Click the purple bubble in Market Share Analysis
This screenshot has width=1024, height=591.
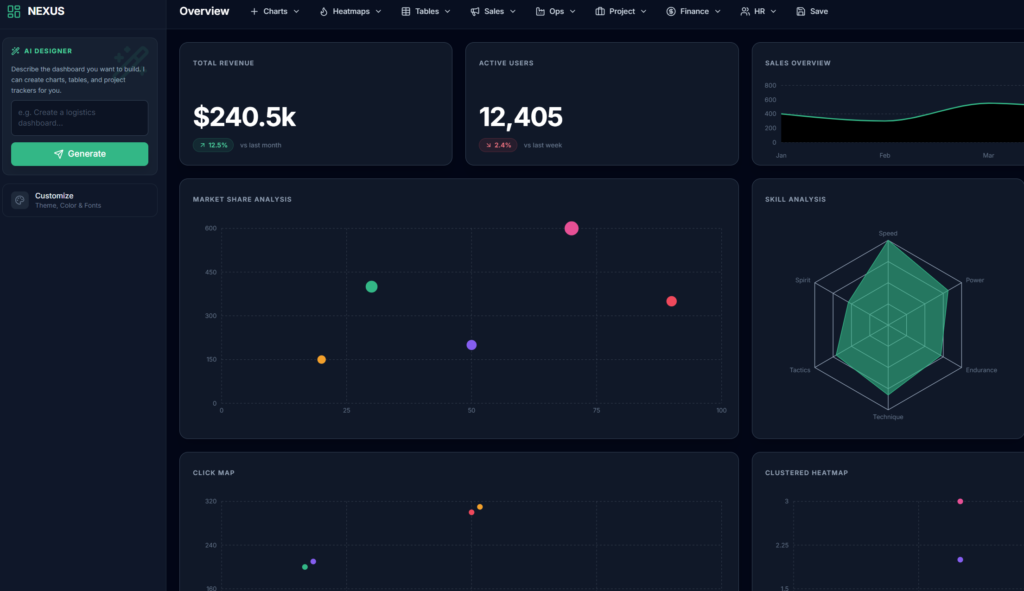click(x=471, y=345)
